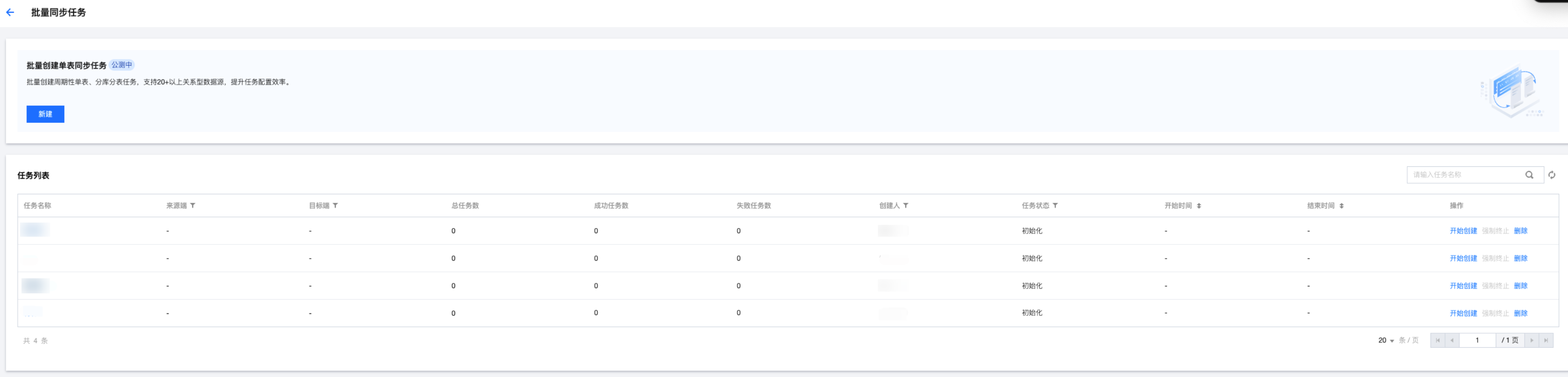The image size is (1568, 377).
Task: Click the refresh icon beside the search box
Action: (x=1552, y=175)
